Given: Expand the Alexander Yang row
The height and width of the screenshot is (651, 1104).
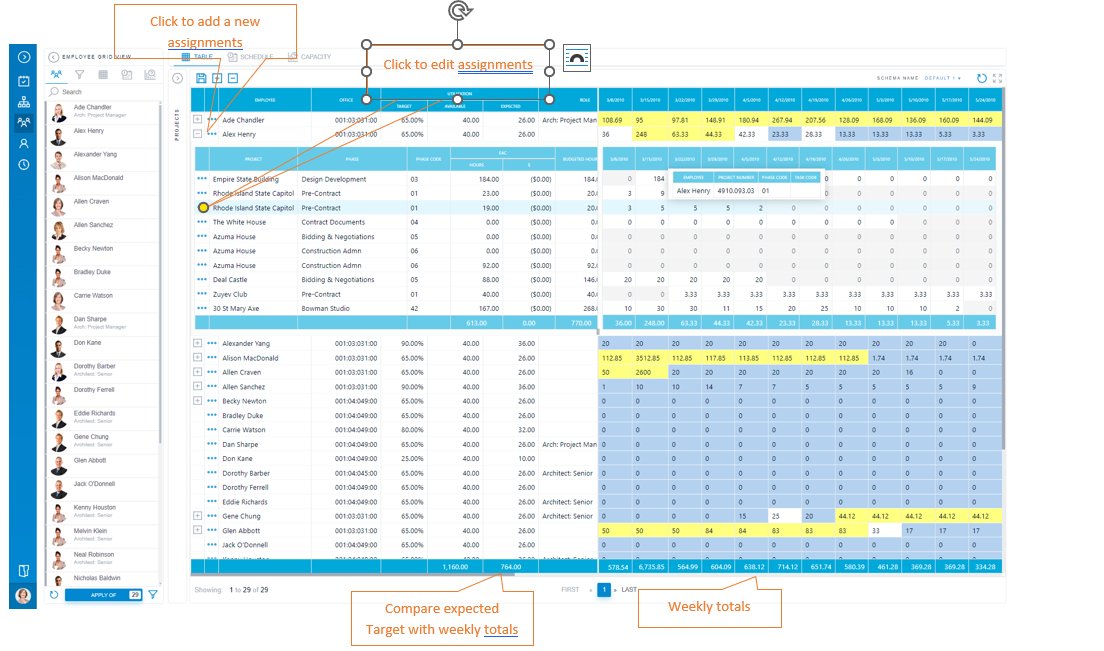Looking at the screenshot, I should point(198,343).
